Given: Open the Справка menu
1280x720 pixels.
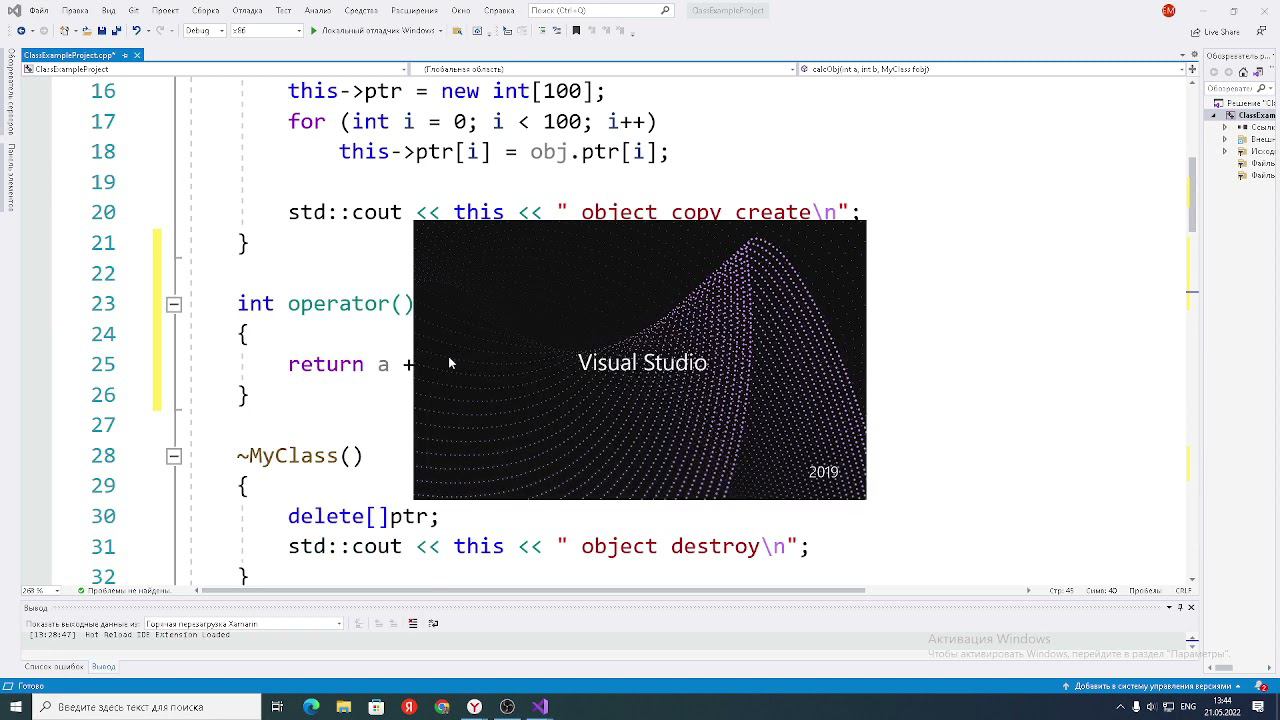Looking at the screenshot, I should tap(499, 10).
